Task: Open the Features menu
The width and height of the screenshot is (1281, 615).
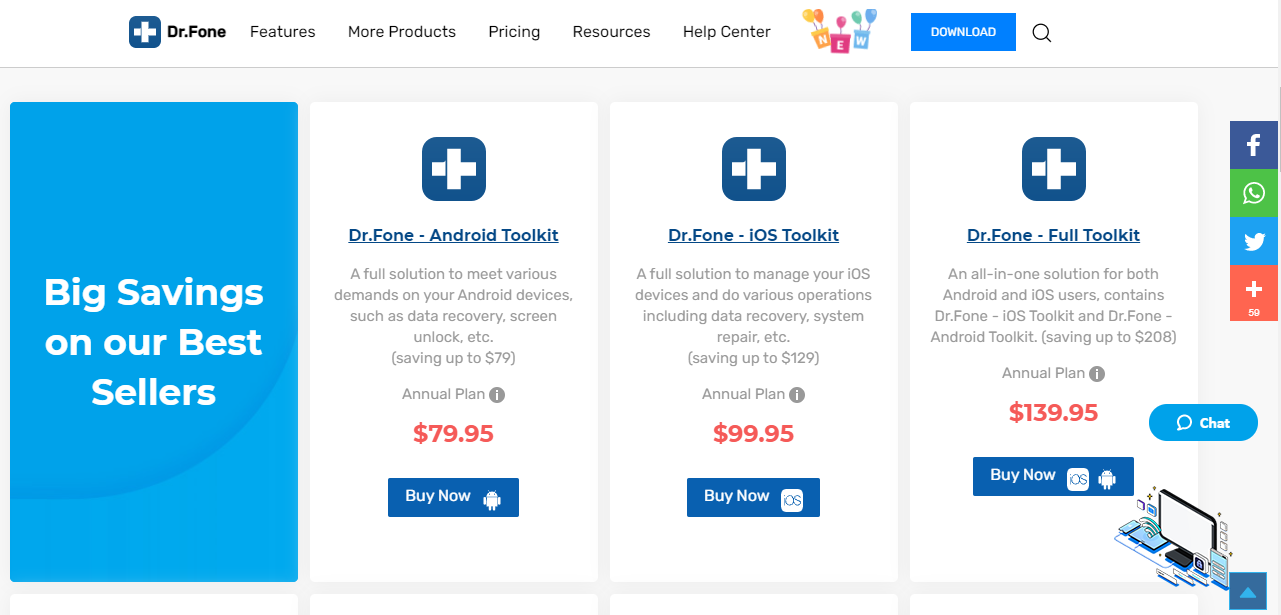Action: coord(283,32)
